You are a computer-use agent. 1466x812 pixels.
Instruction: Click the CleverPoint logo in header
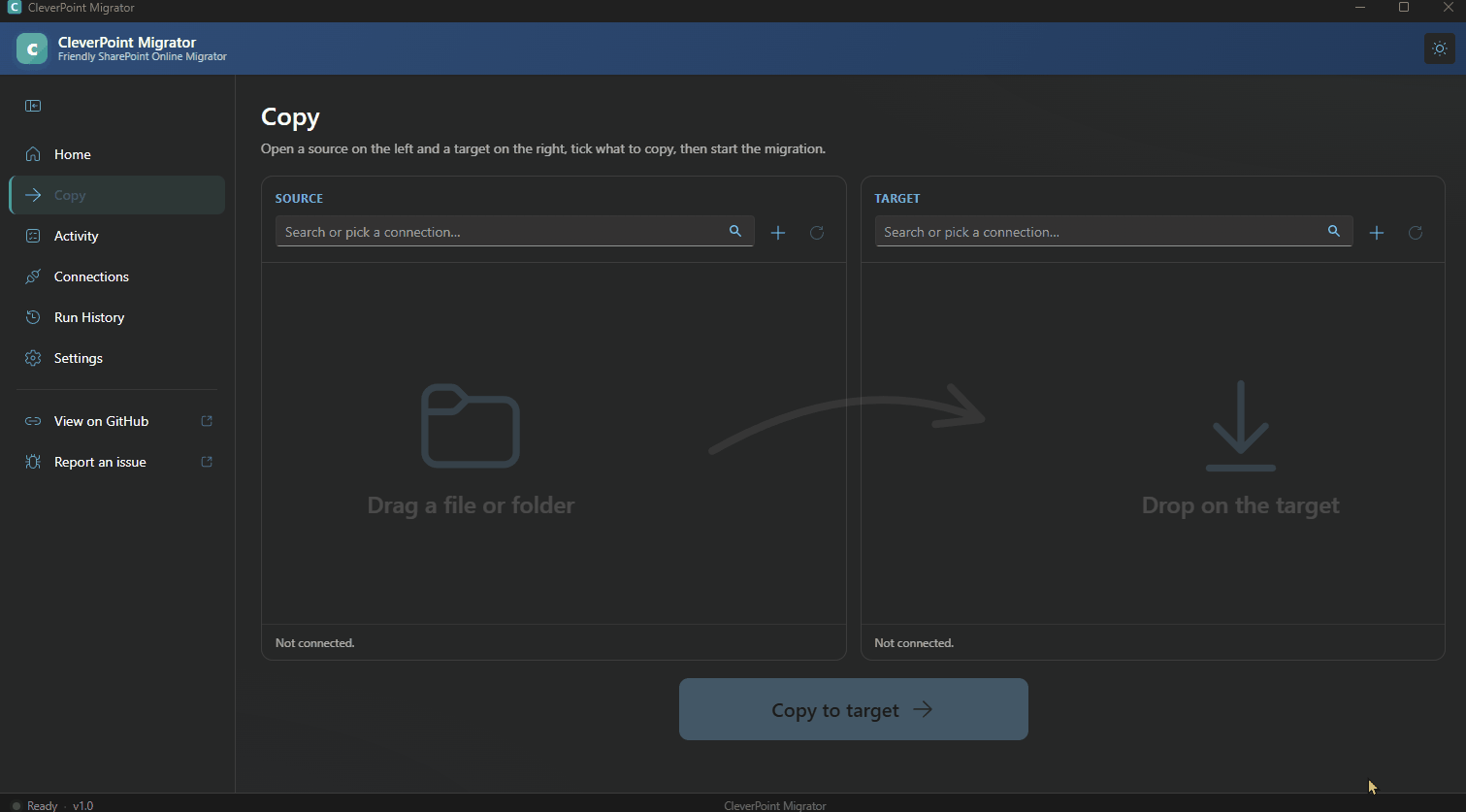[32, 49]
